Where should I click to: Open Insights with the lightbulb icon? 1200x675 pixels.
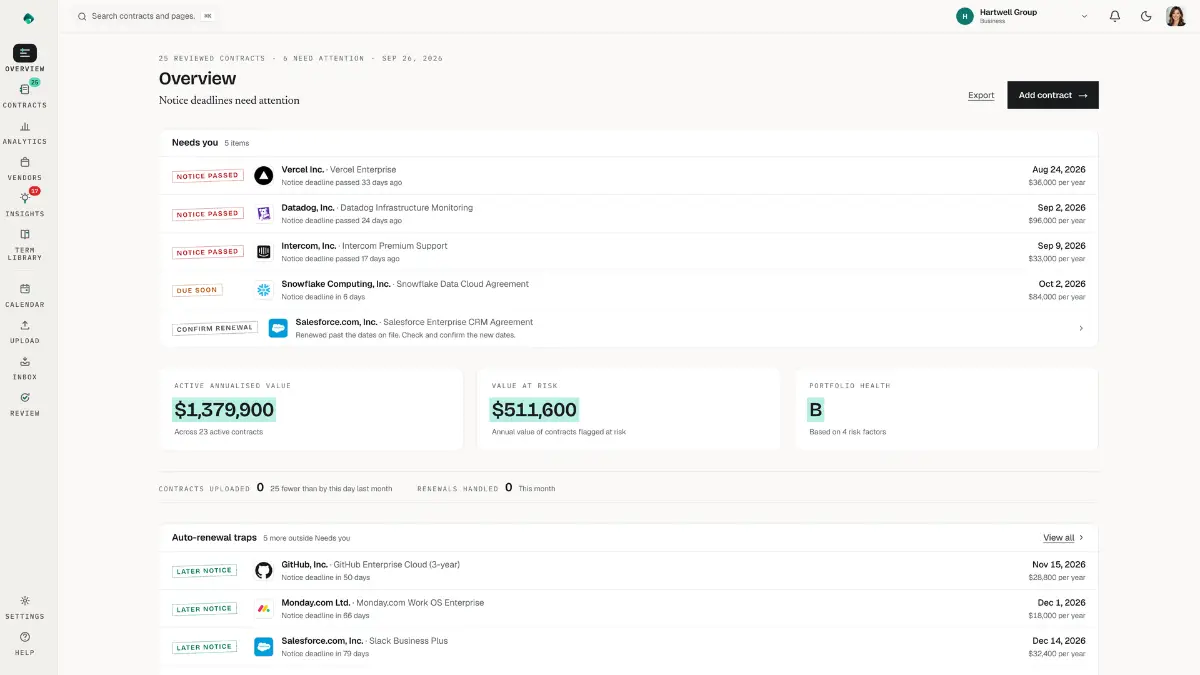(25, 204)
